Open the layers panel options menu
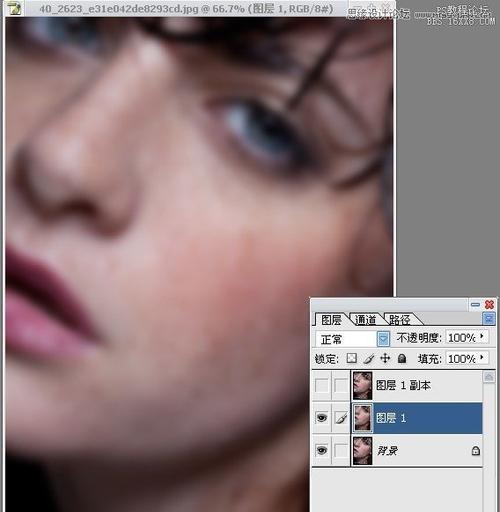 click(489, 319)
